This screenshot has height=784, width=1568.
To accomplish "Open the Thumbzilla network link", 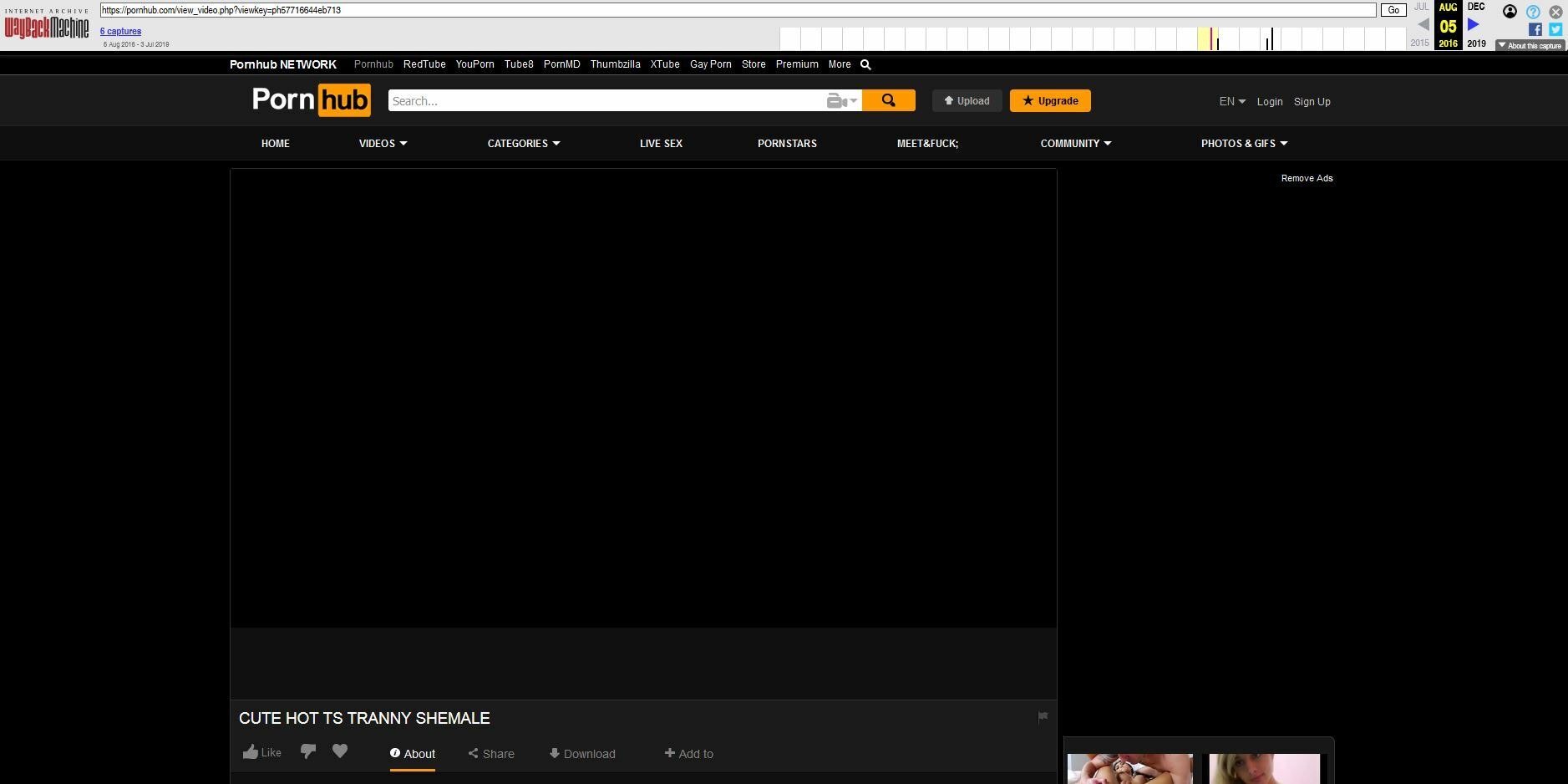I will 616,64.
